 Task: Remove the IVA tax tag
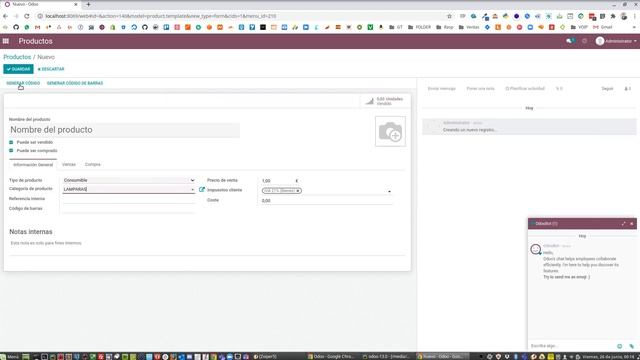pyautogui.click(x=298, y=191)
